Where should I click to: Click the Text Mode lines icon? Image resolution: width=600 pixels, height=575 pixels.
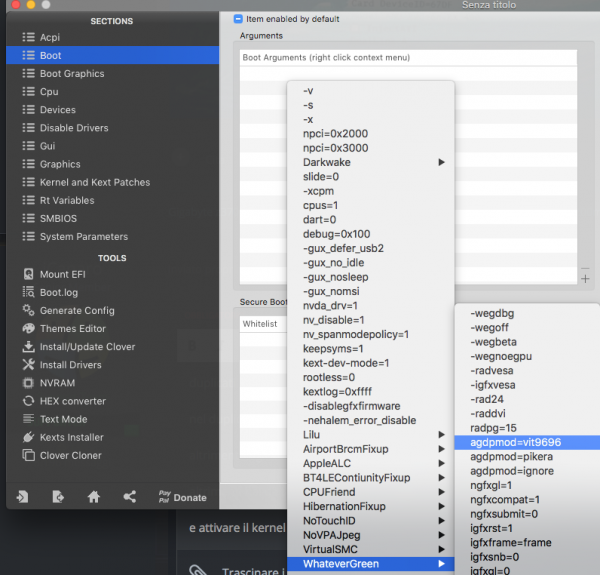pyautogui.click(x=28, y=419)
